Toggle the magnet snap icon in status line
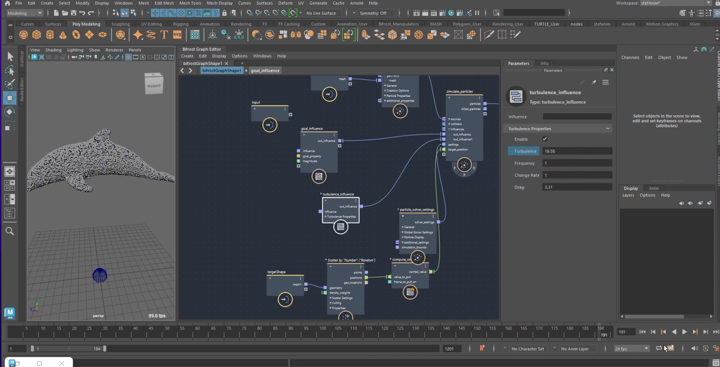 tap(293, 13)
